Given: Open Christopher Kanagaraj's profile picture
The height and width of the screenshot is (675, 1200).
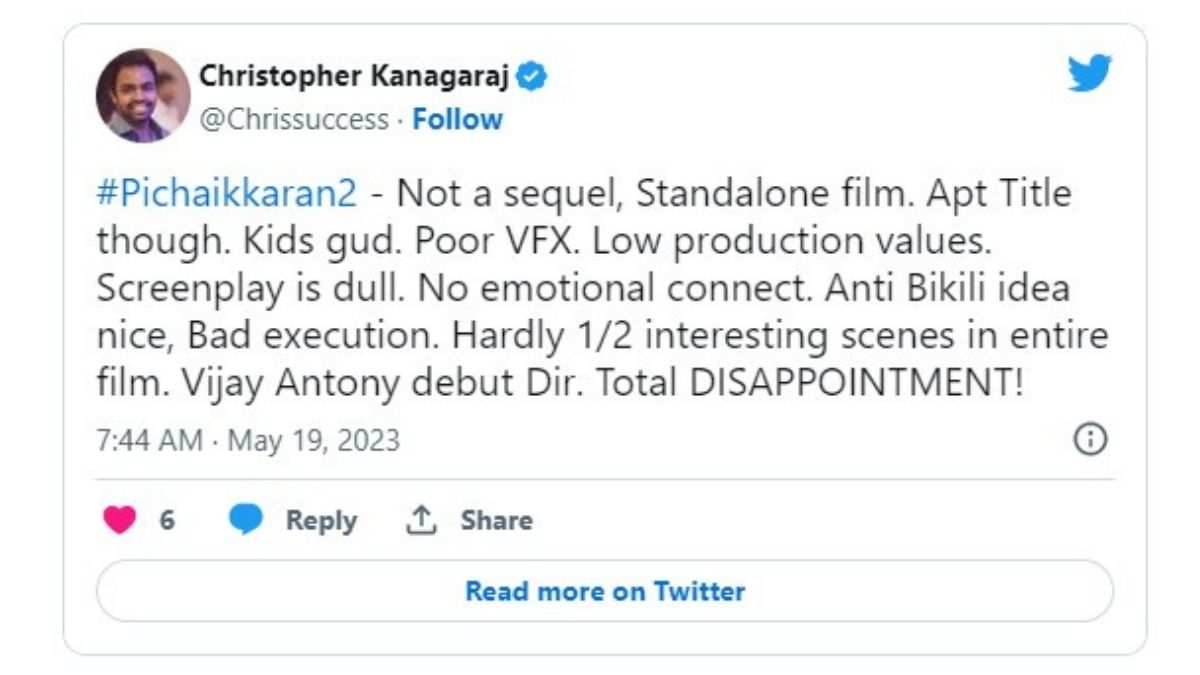Looking at the screenshot, I should pyautogui.click(x=143, y=96).
